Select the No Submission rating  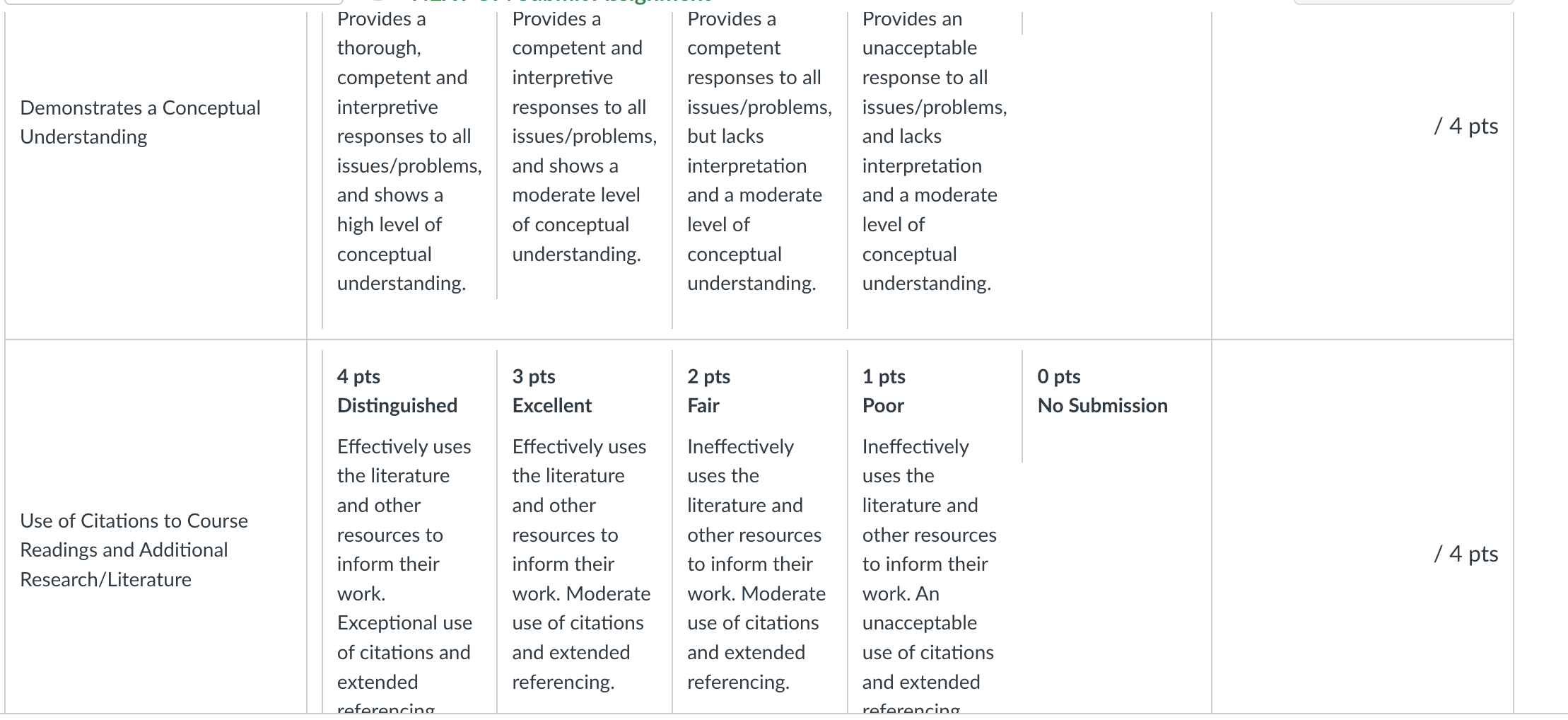[x=1102, y=405]
